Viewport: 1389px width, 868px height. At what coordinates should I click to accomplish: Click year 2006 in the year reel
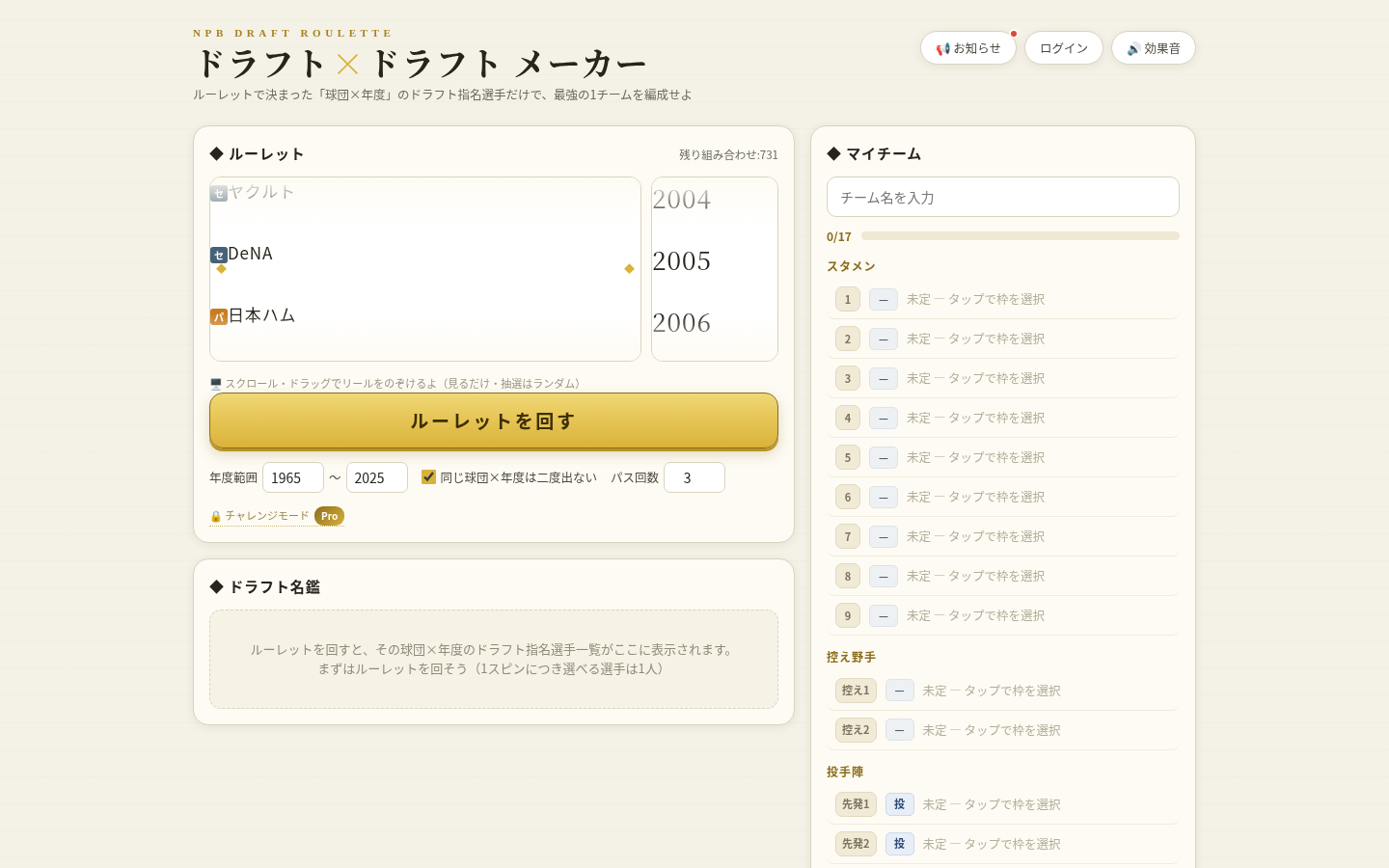pyautogui.click(x=682, y=323)
